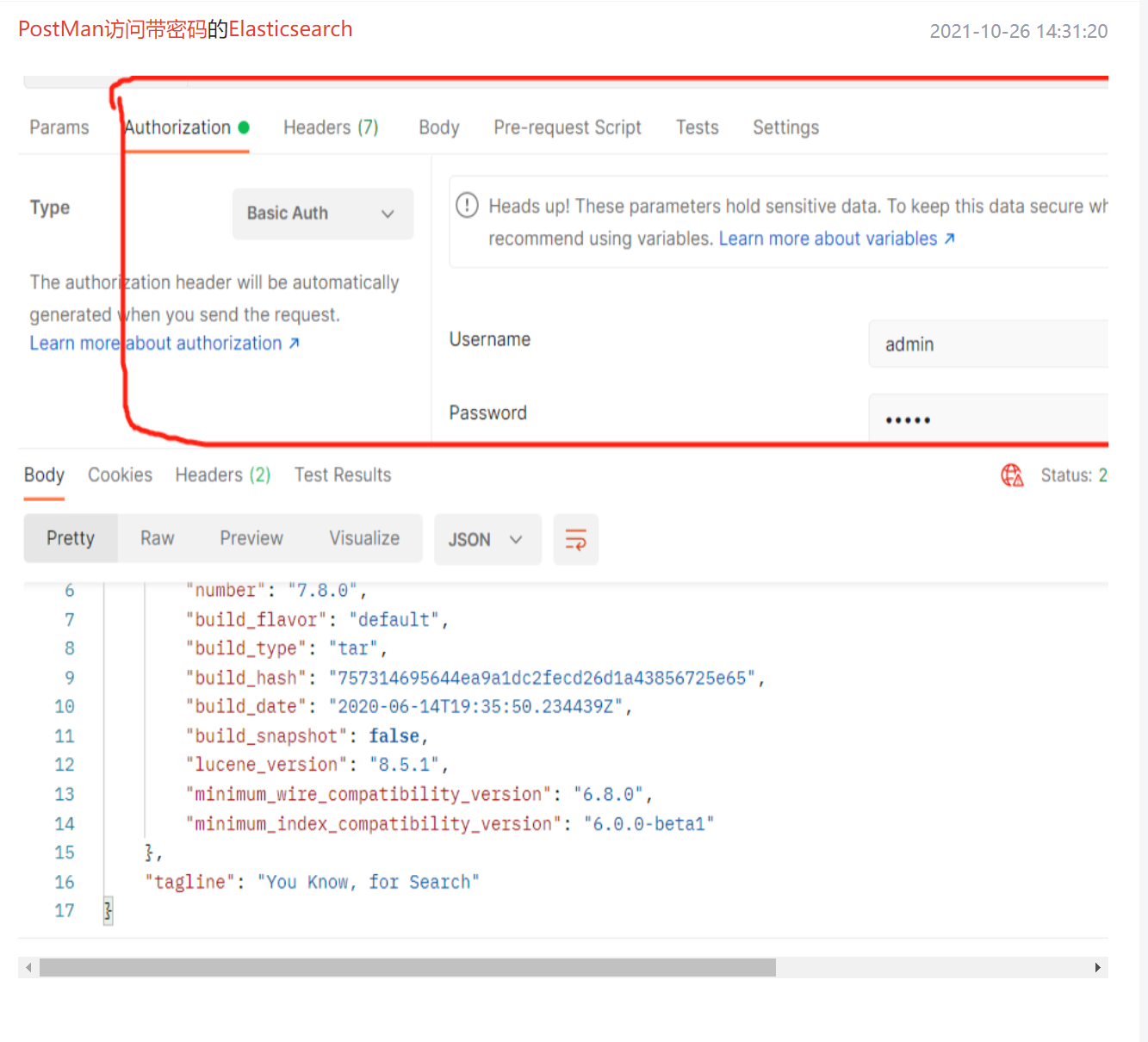Select the Visualize response view
This screenshot has width=1148, height=1042.
click(364, 538)
